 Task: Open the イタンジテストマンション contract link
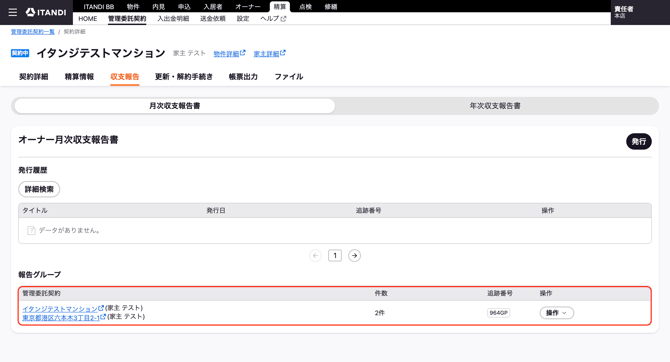[x=63, y=308]
